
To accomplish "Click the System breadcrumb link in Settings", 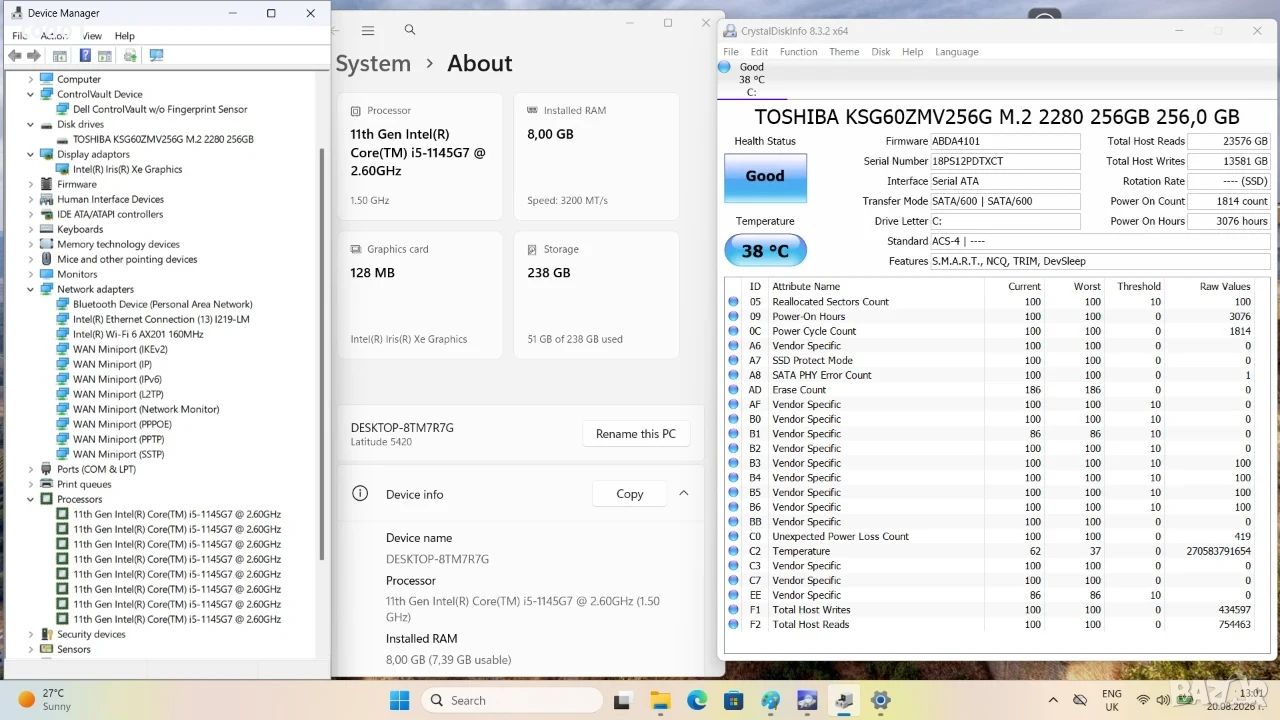I will coord(373,63).
